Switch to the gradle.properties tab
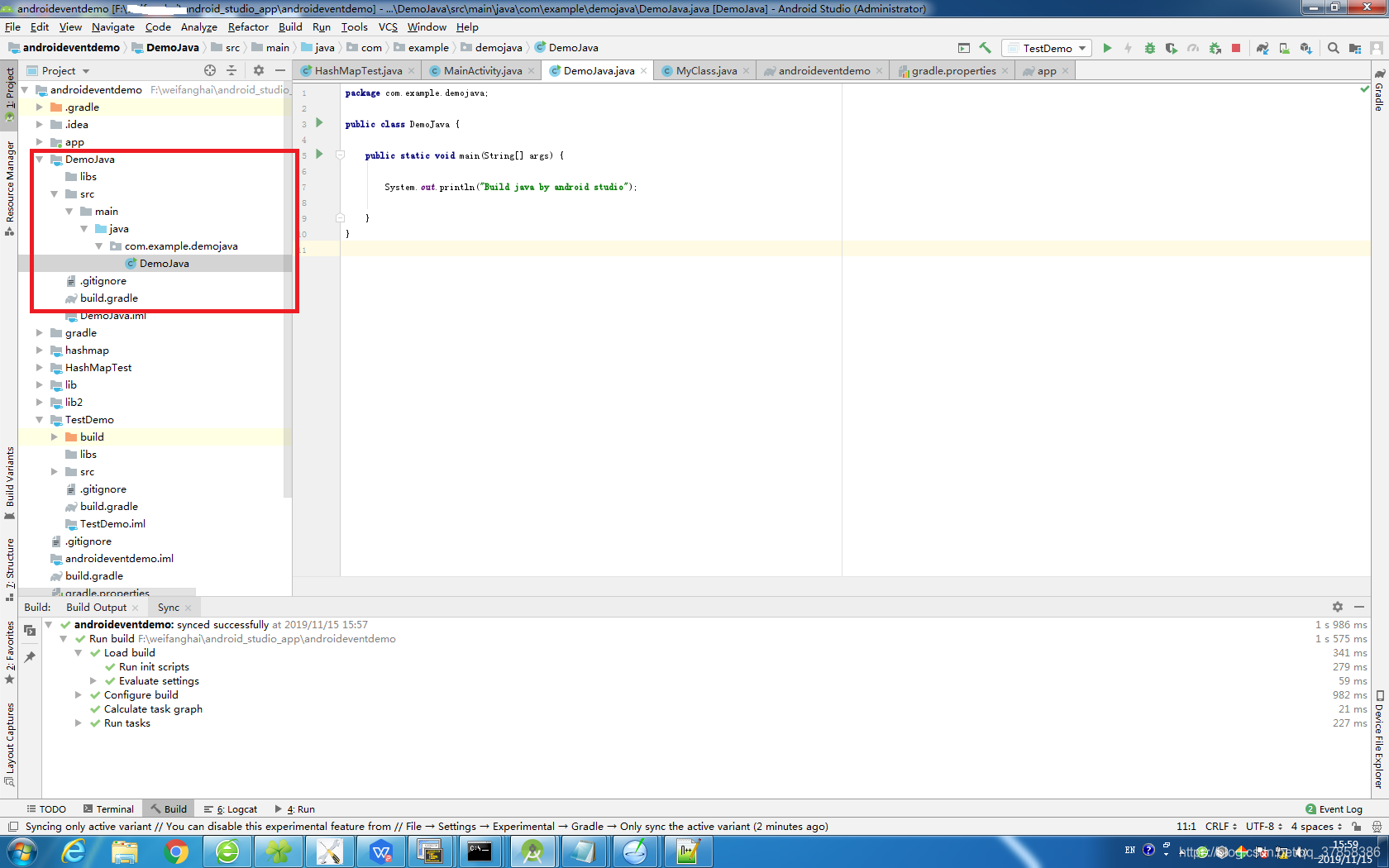Viewport: 1389px width, 868px height. (953, 71)
